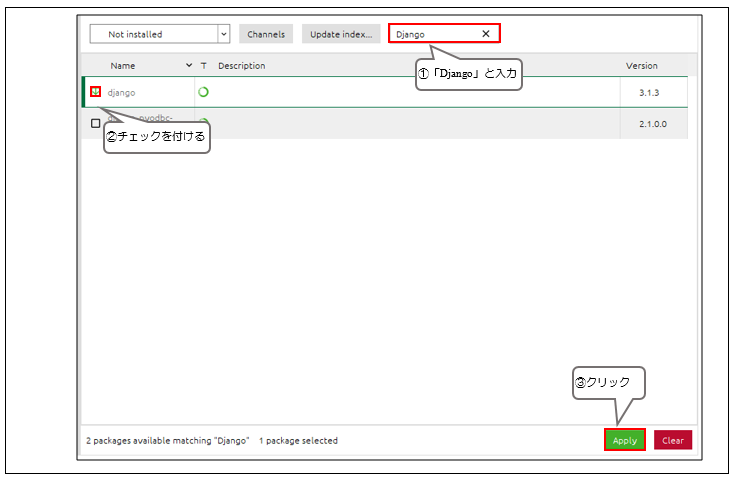Tick the checkbox of the second package row
Image resolution: width=735 pixels, height=480 pixels.
pyautogui.click(x=95, y=123)
